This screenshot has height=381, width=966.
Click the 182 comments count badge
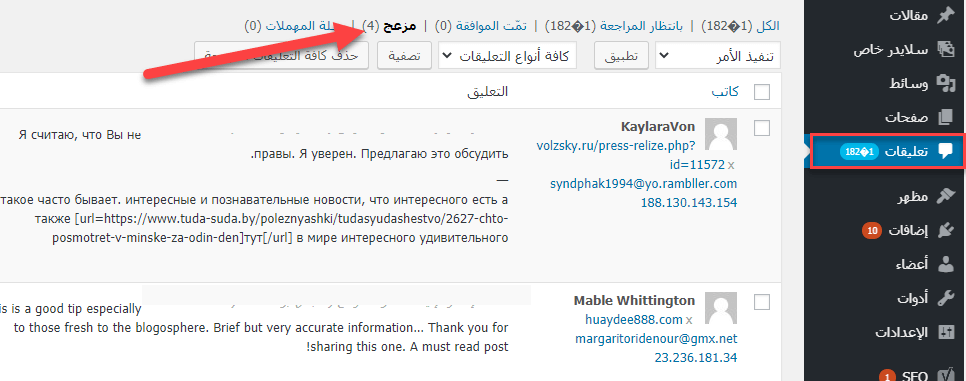tap(858, 152)
